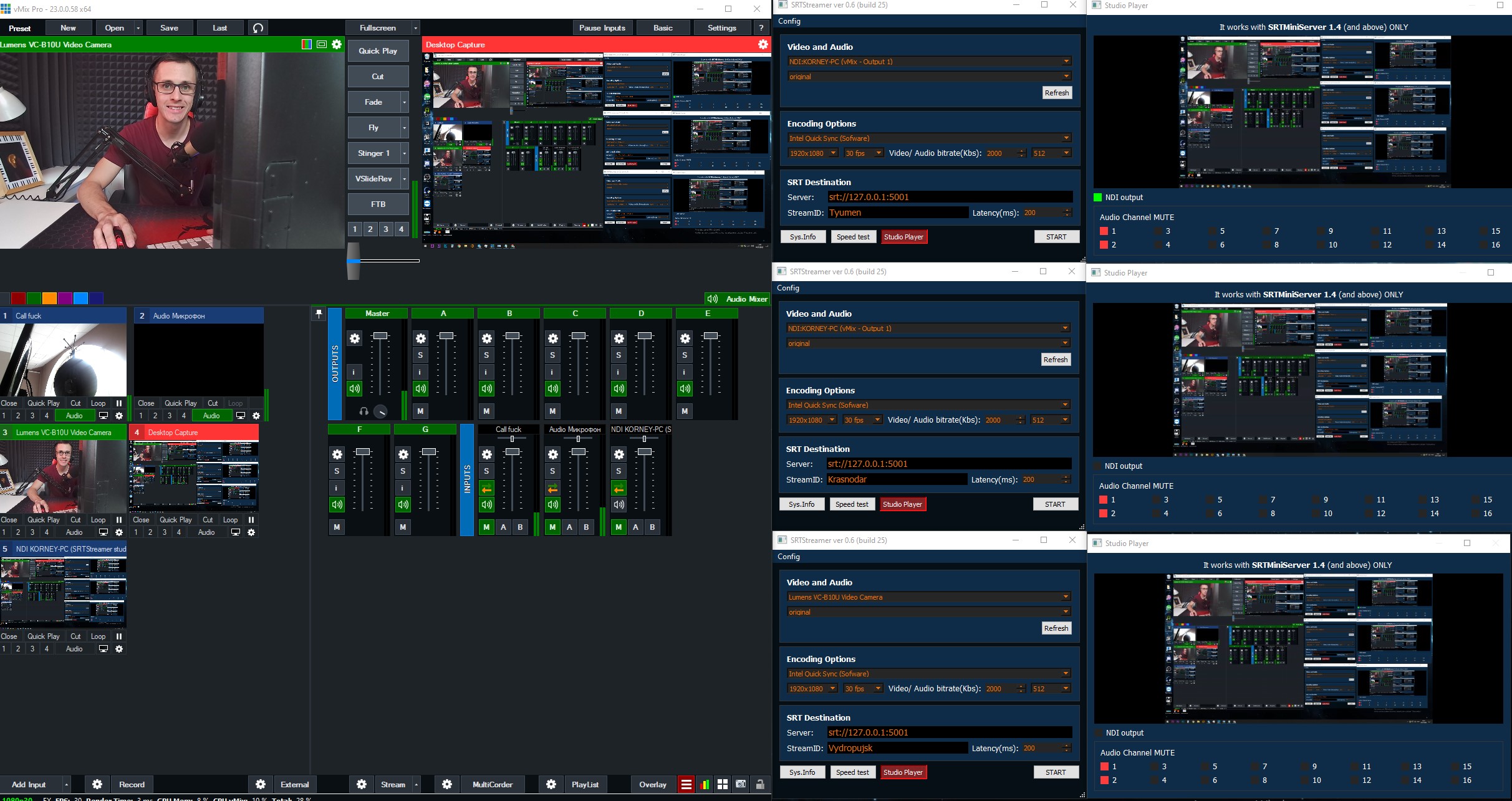Open Master channel audio settings gear

(x=355, y=338)
